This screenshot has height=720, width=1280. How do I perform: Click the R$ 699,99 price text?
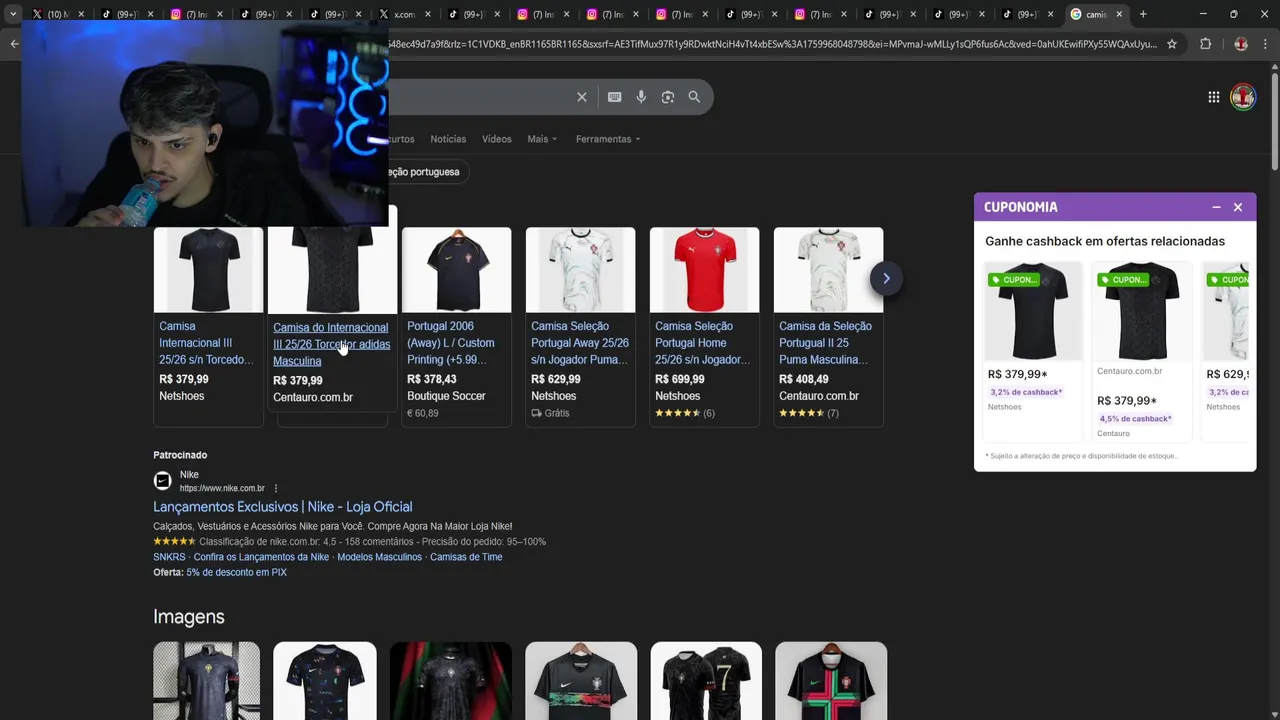point(680,379)
